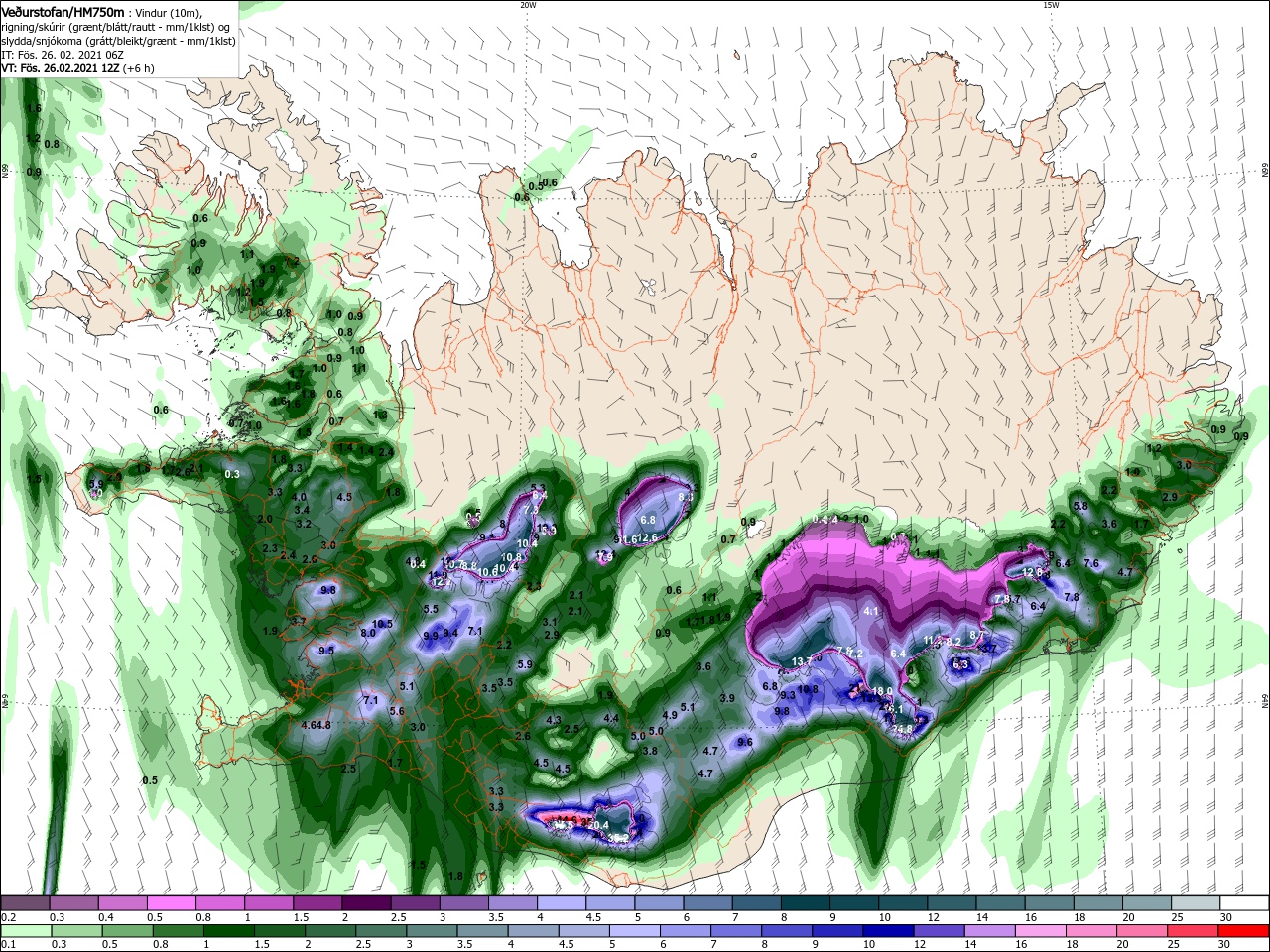Pick the rain legend swatch starting at 14
Image resolution: width=1270 pixels, height=952 pixels.
(x=988, y=931)
